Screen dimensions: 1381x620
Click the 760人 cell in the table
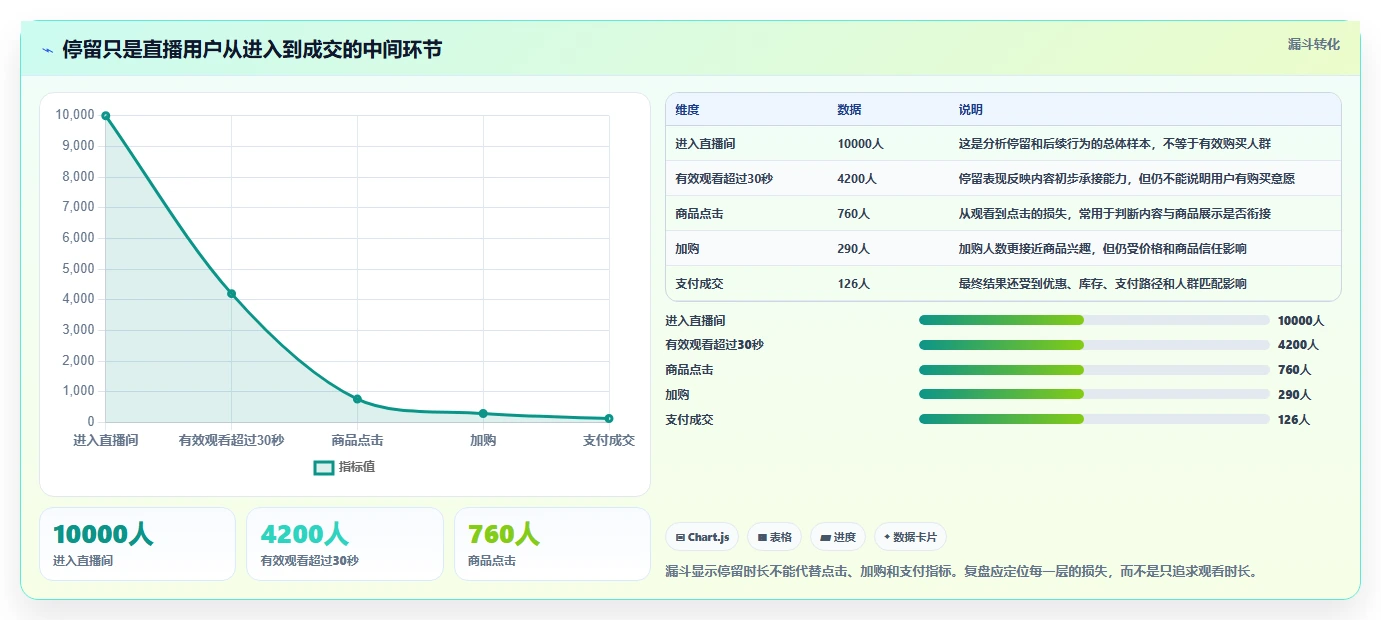853,214
